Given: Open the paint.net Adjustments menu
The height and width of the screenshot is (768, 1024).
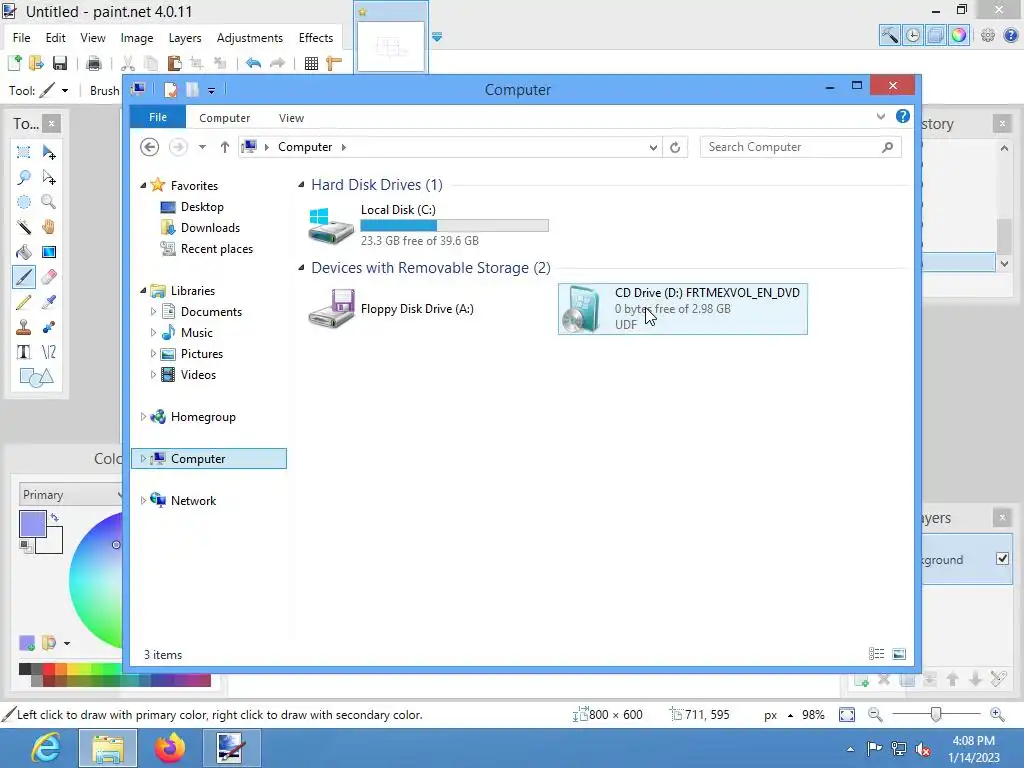Looking at the screenshot, I should point(249,38).
